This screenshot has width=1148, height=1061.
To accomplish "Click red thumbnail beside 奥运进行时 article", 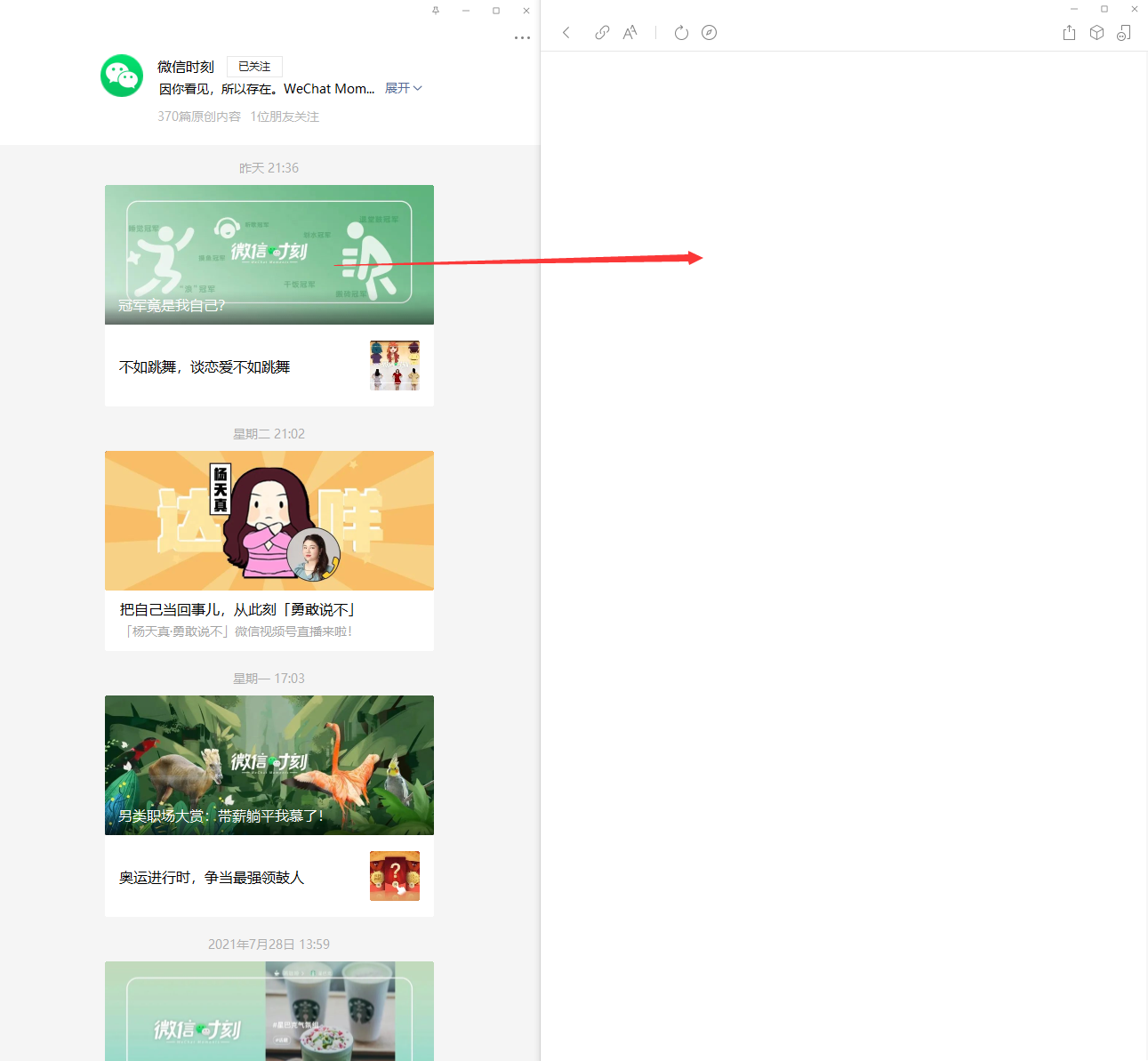I will coord(395,876).
